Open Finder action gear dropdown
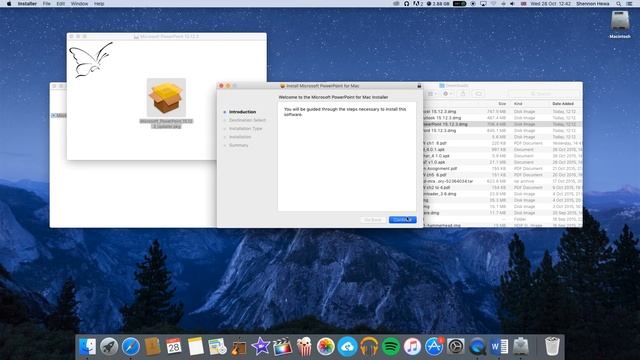Viewport: 640px width, 360px height. pyautogui.click(x=447, y=94)
